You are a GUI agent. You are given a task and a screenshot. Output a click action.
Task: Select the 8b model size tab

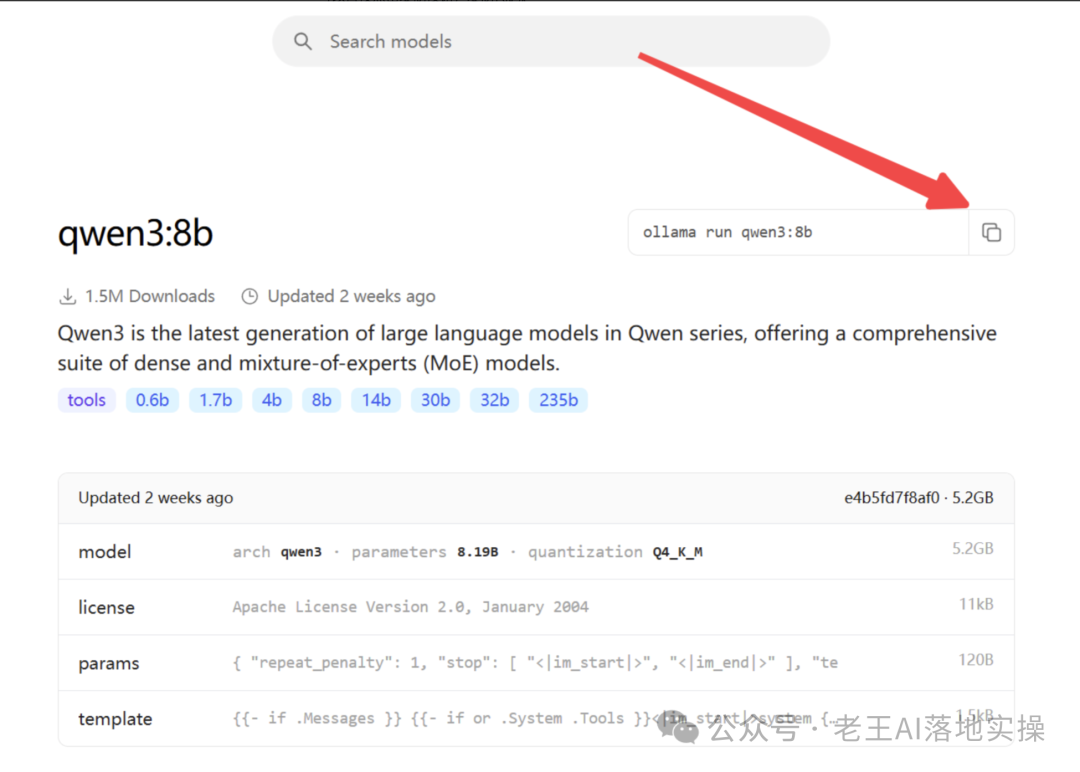[321, 399]
